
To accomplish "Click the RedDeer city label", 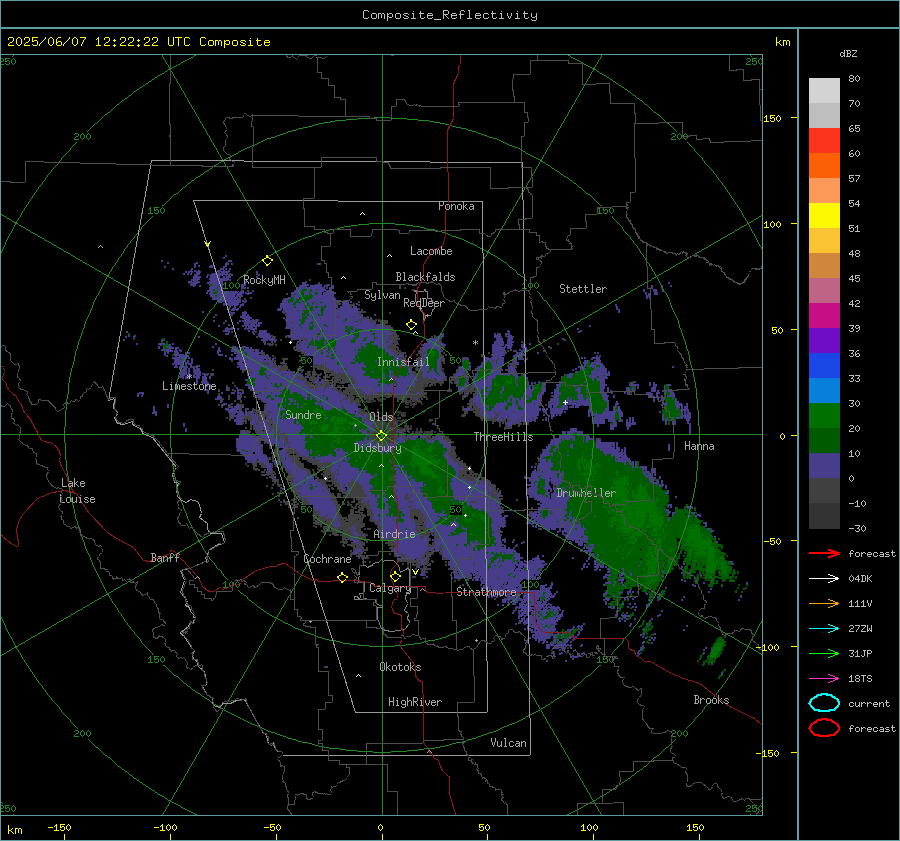I will coord(424,303).
